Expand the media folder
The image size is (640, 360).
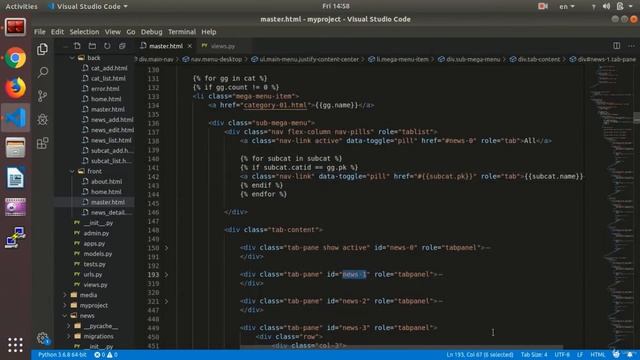point(65,295)
